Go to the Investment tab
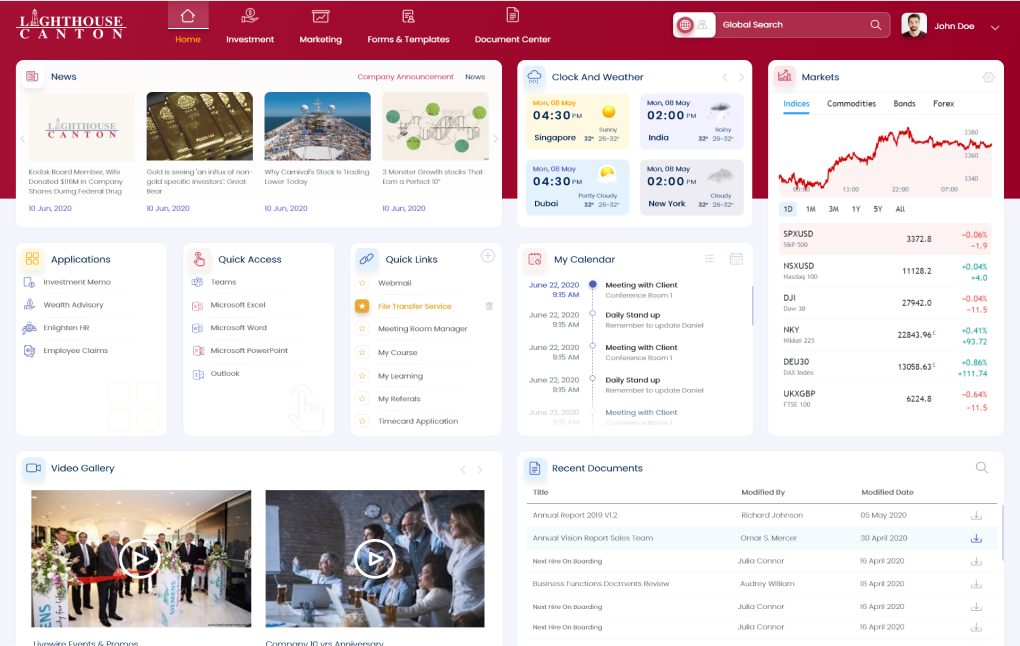The height and width of the screenshot is (646, 1020). pos(250,25)
